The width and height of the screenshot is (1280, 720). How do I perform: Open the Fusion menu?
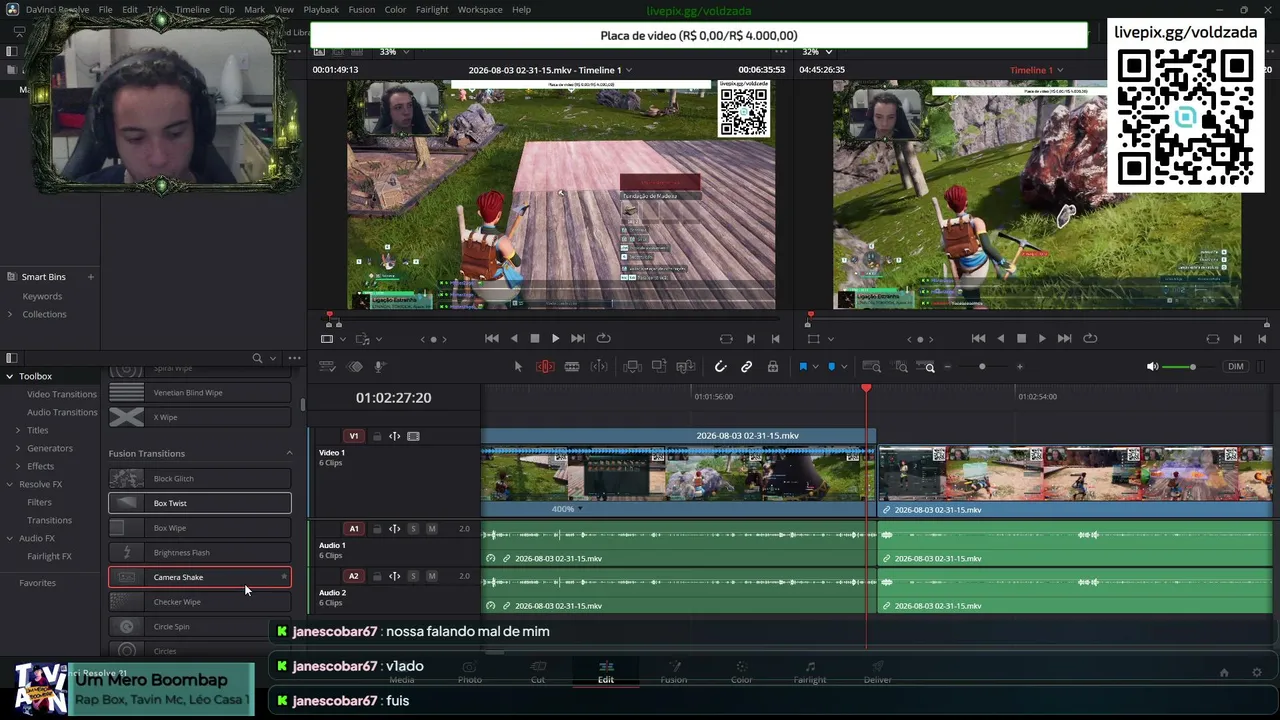tap(362, 10)
